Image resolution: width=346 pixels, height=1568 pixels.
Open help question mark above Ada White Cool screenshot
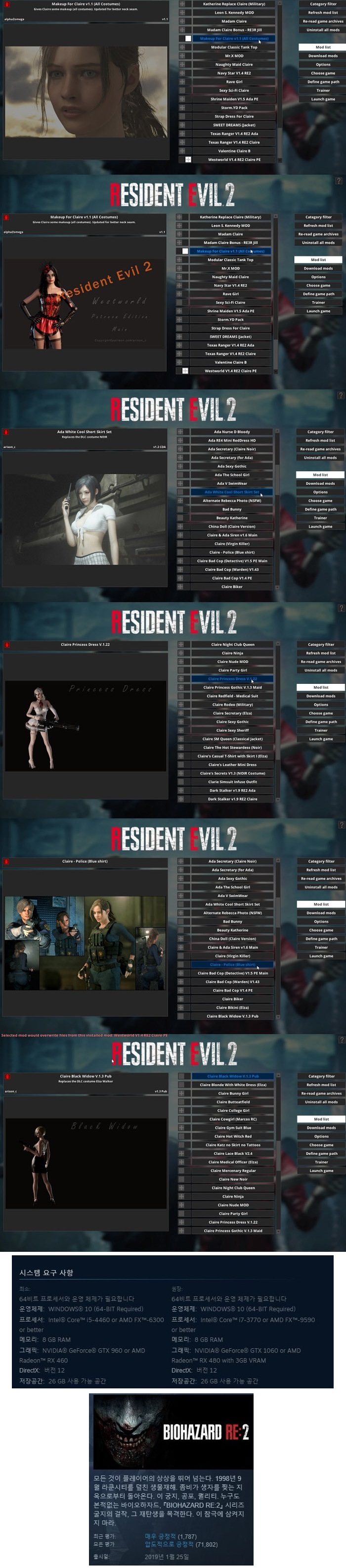341,395
